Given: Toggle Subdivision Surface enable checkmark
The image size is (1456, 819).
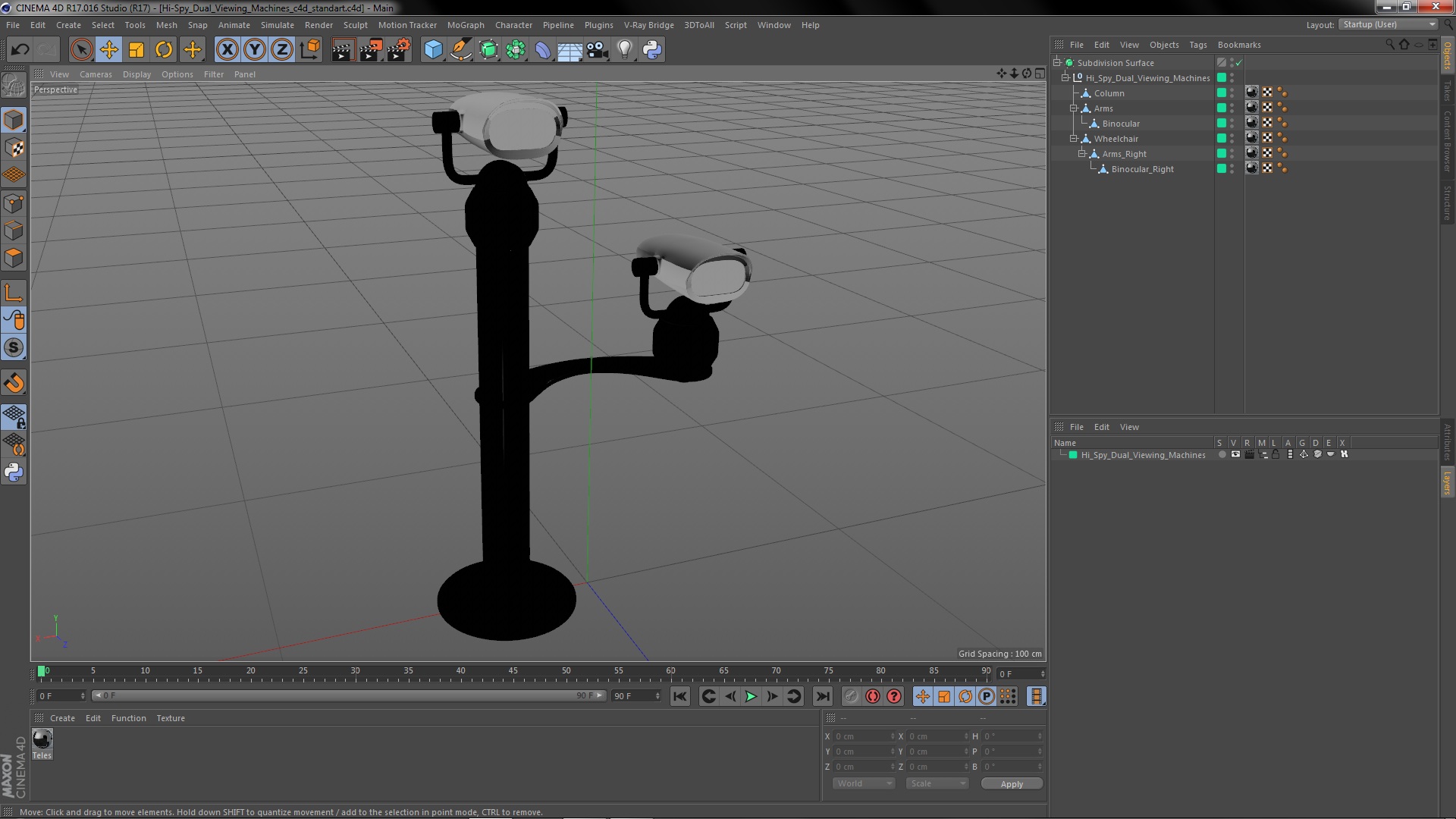Looking at the screenshot, I should pos(1239,63).
